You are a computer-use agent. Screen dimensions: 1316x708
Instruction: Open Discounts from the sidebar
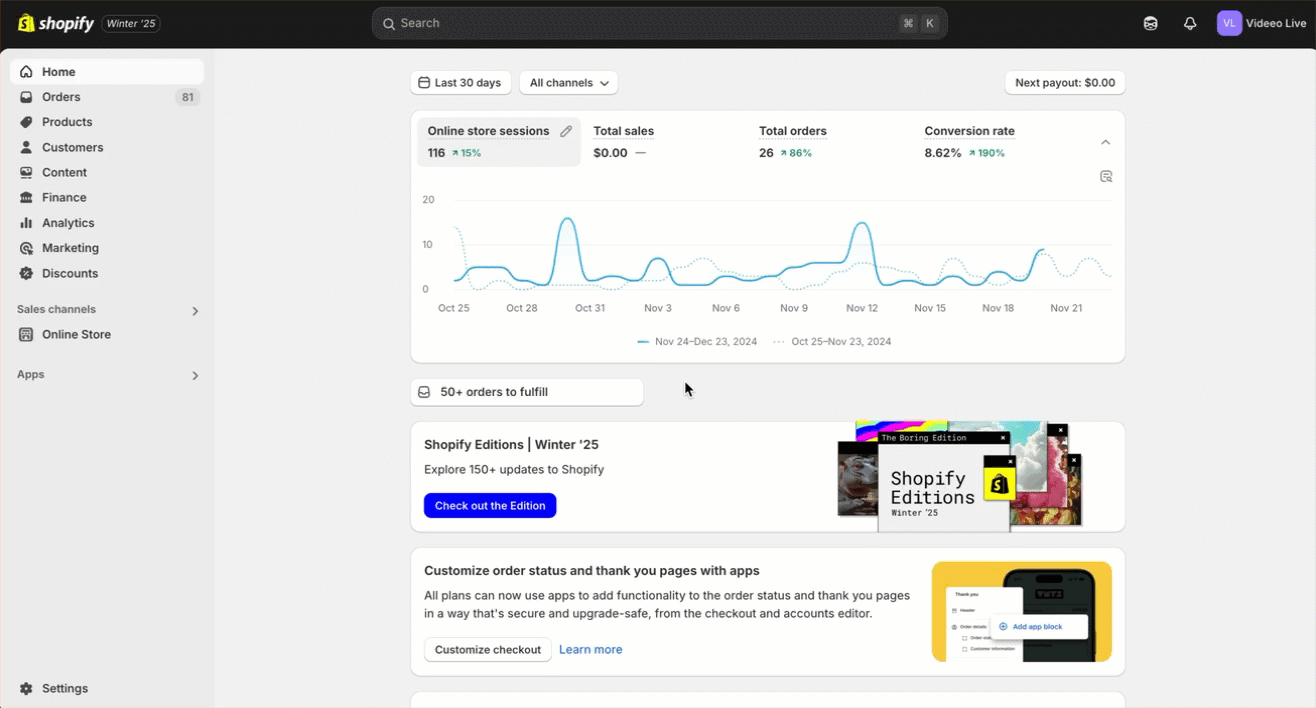70,273
